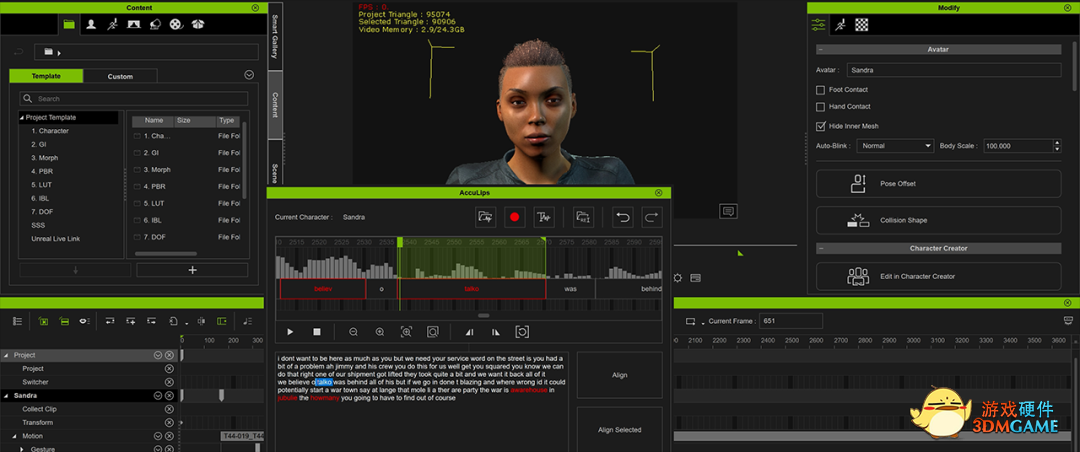
Task: Open the Actor tab icon in Content panel
Action: pyautogui.click(x=90, y=24)
